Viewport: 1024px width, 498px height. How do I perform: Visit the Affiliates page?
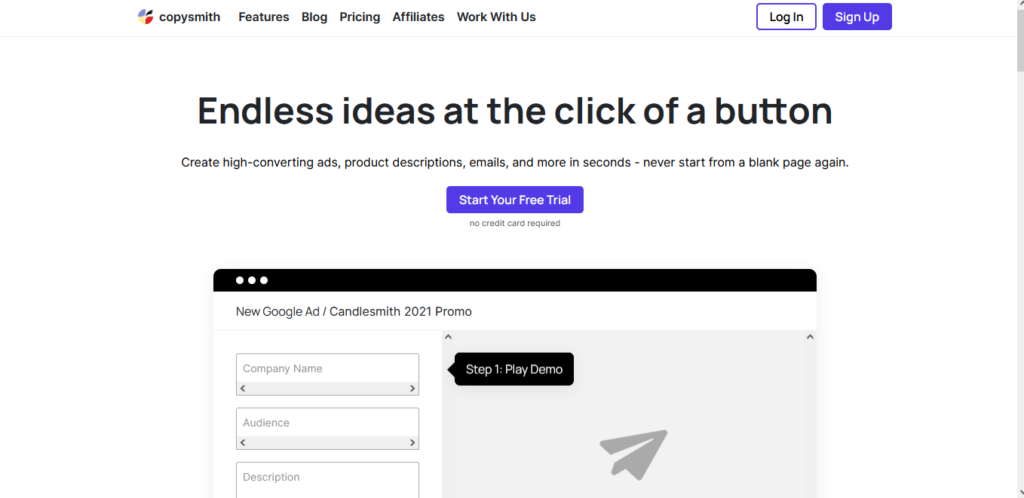pyautogui.click(x=418, y=17)
